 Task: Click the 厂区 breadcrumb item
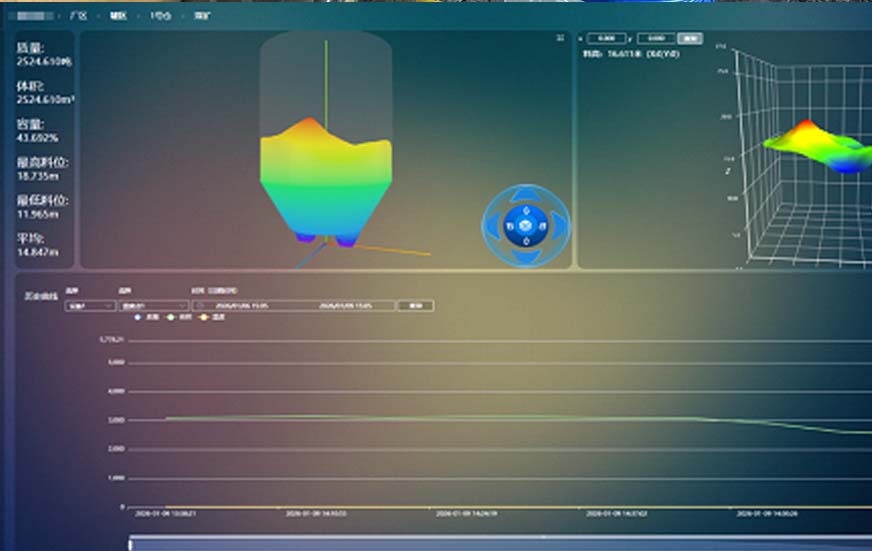(x=76, y=16)
